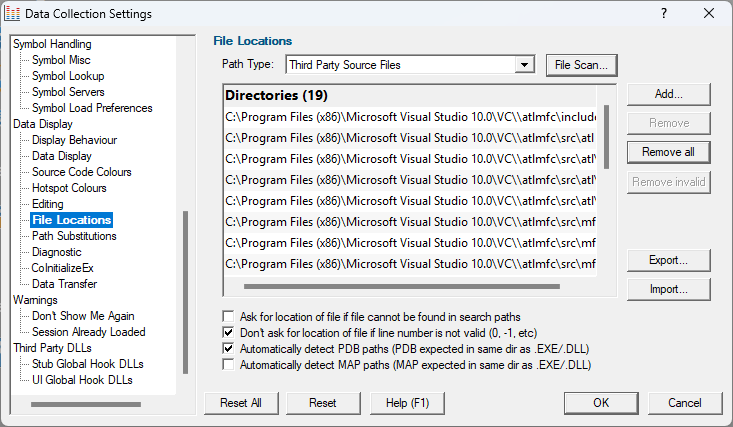Select Editing in the settings tree
The image size is (733, 427).
[48, 204]
